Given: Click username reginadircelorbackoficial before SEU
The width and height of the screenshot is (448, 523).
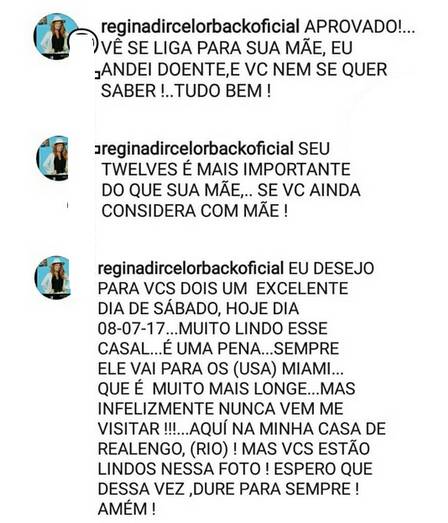Looking at the screenshot, I should pyautogui.click(x=196, y=149).
